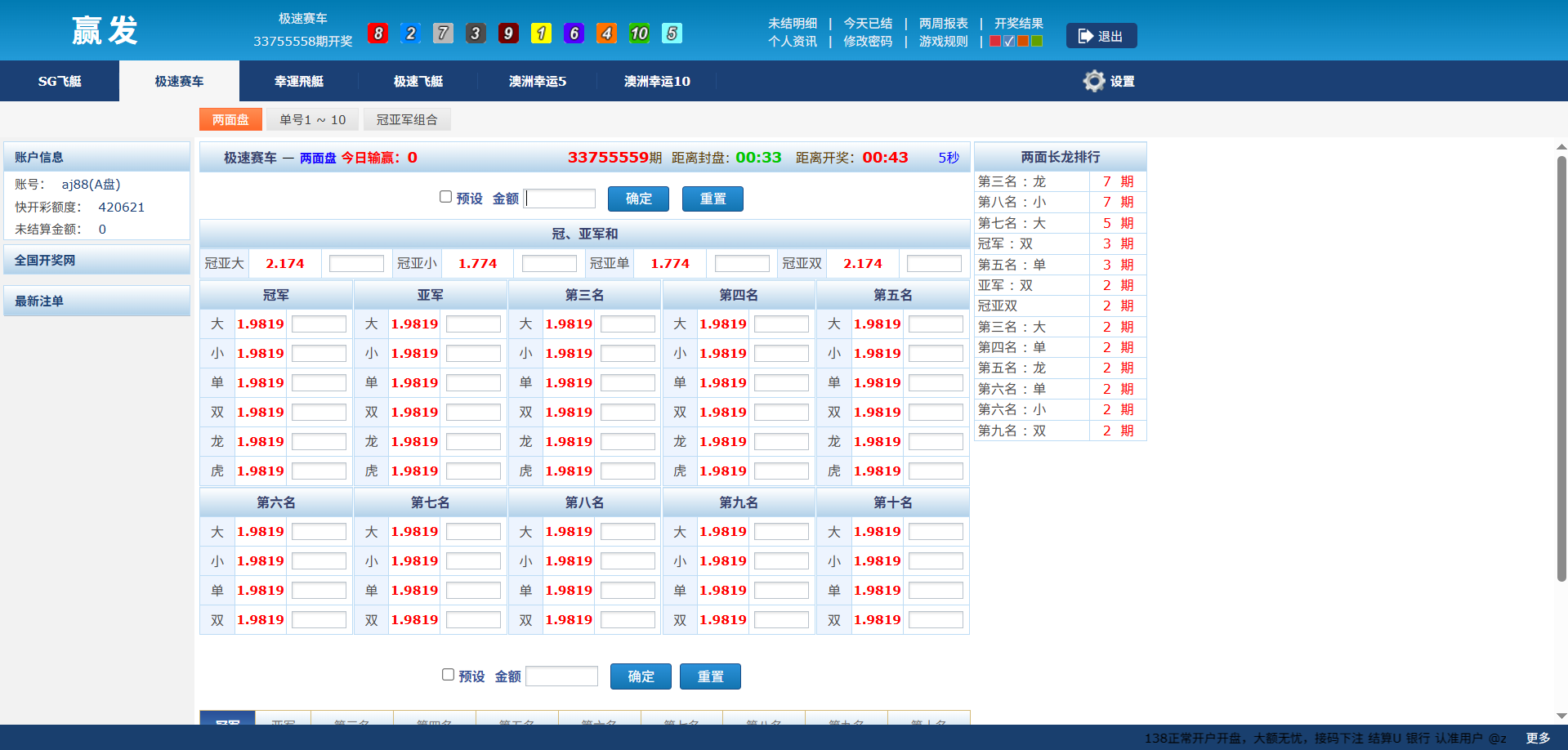The image size is (1568, 750).
Task: Collapse the 账户信息 panel header
Action: coord(96,157)
